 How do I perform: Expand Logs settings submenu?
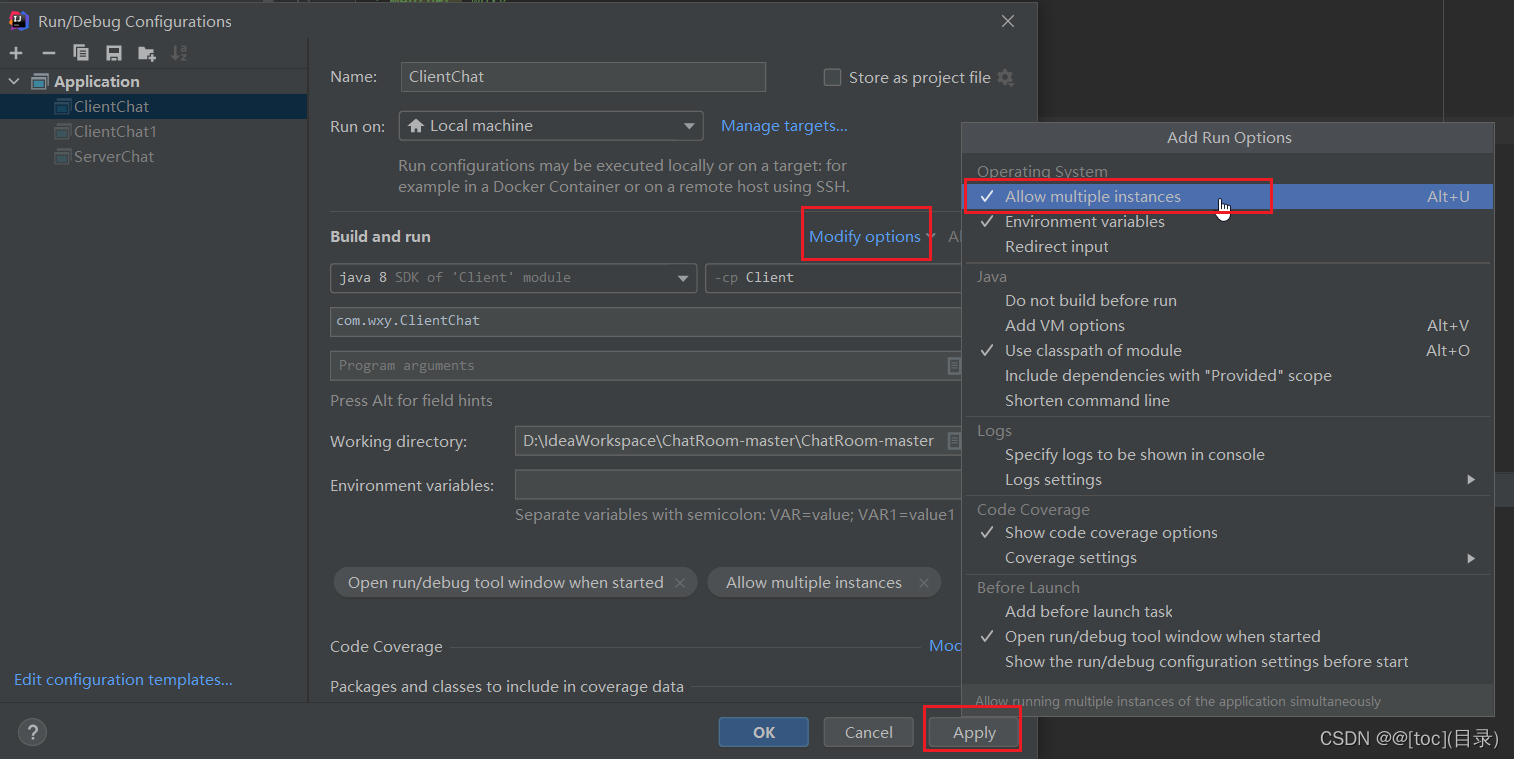(x=1228, y=480)
